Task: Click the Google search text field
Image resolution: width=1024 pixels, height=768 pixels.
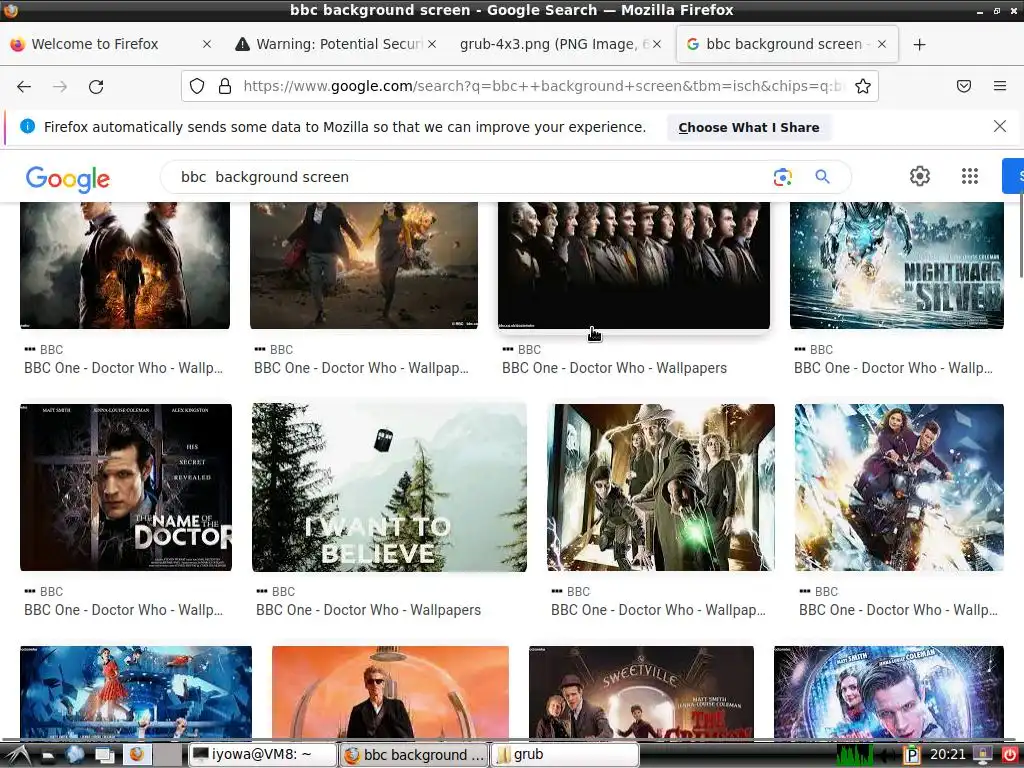Action: pyautogui.click(x=470, y=177)
